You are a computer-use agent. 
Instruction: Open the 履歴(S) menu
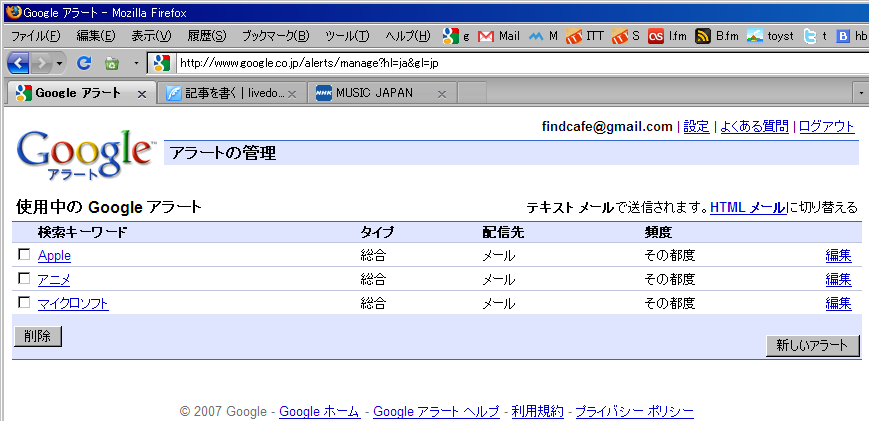click(x=207, y=36)
